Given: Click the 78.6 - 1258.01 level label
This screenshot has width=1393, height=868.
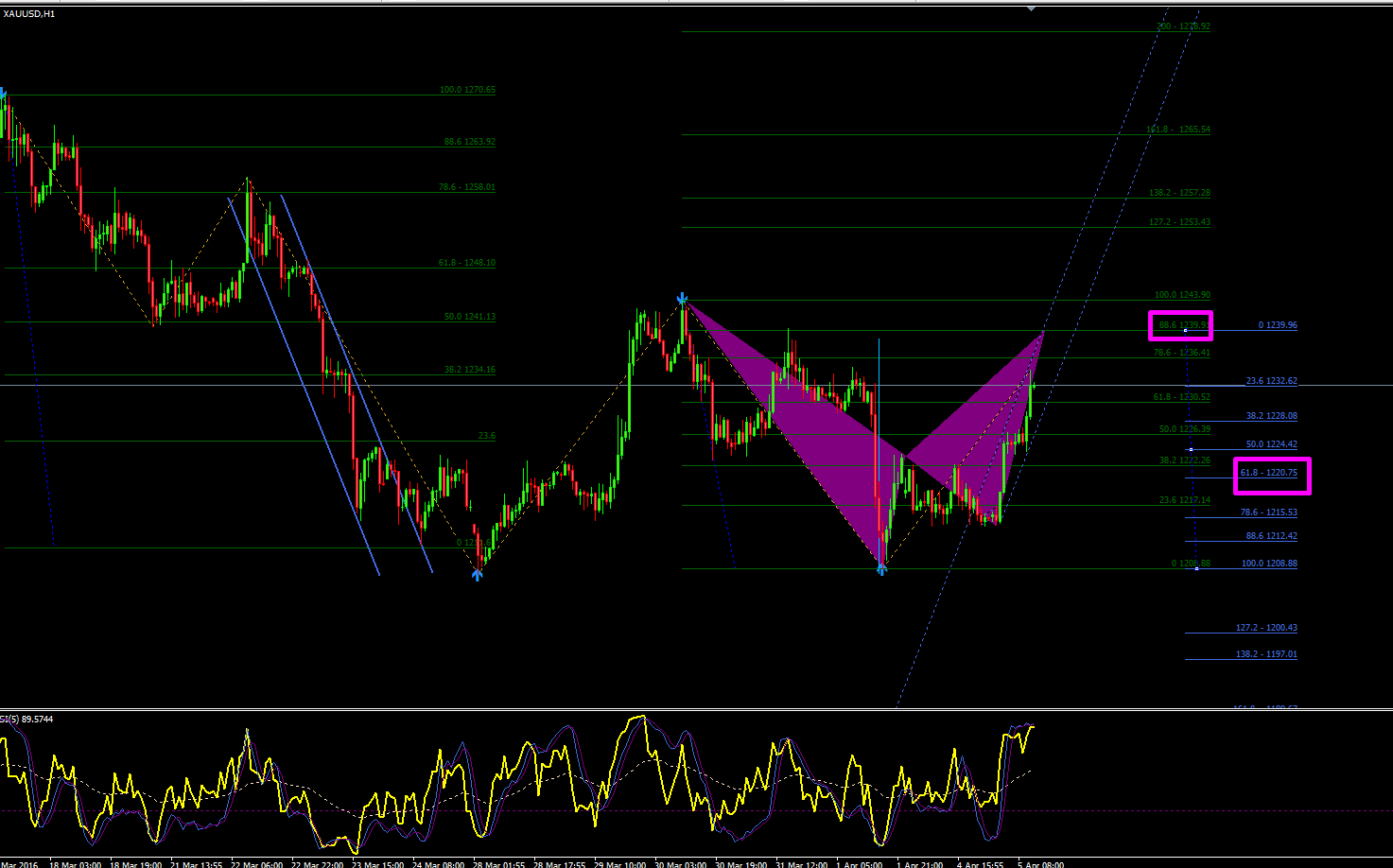Looking at the screenshot, I should click(x=466, y=187).
